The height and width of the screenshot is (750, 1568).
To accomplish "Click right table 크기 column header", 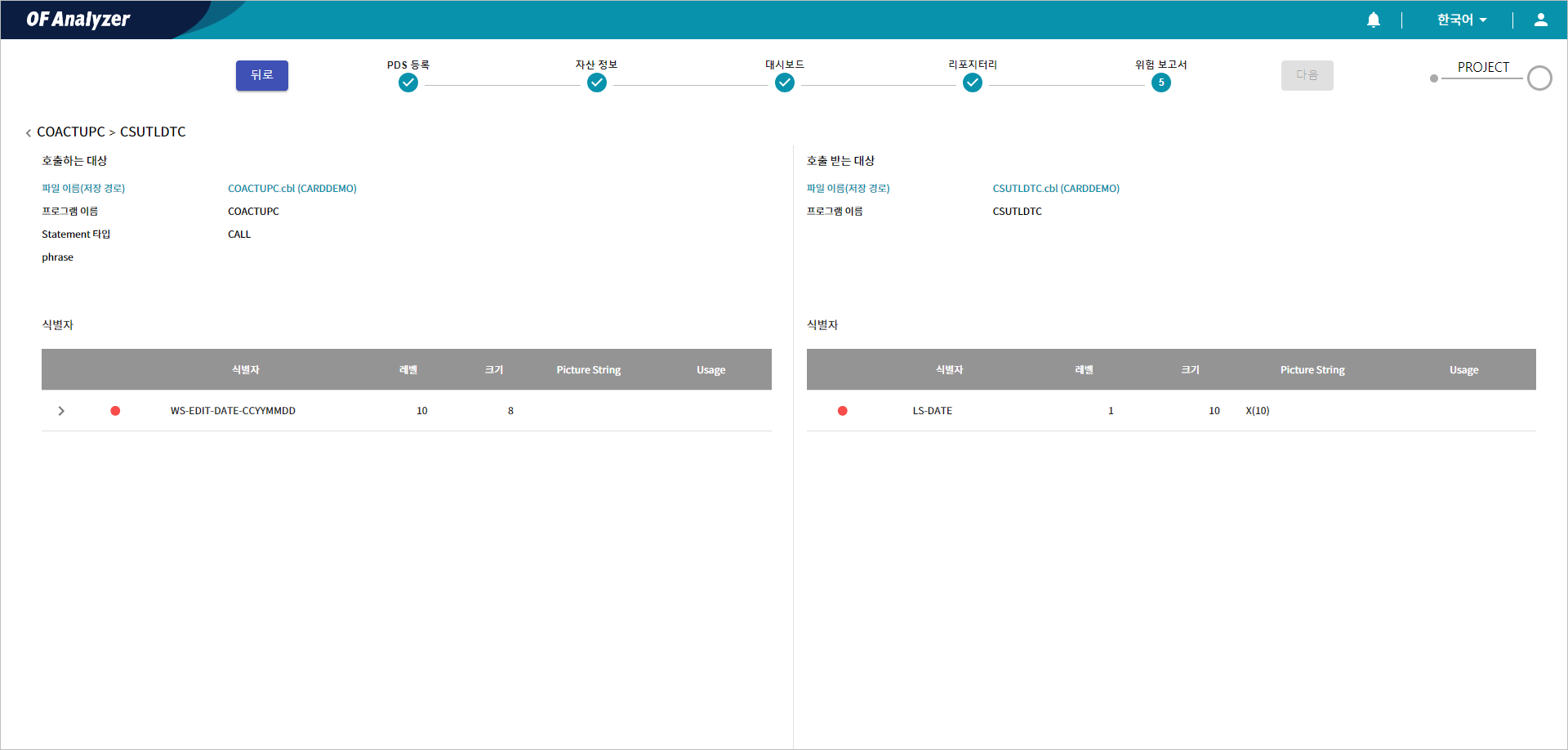I will tap(1190, 370).
